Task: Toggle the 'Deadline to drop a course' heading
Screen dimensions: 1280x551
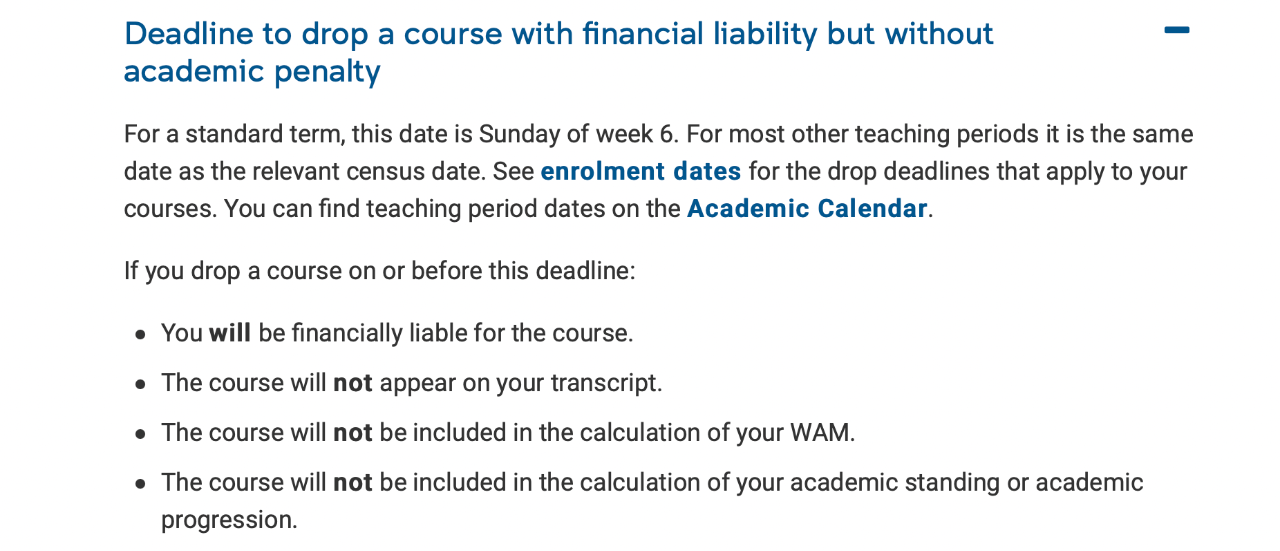Action: click(559, 52)
